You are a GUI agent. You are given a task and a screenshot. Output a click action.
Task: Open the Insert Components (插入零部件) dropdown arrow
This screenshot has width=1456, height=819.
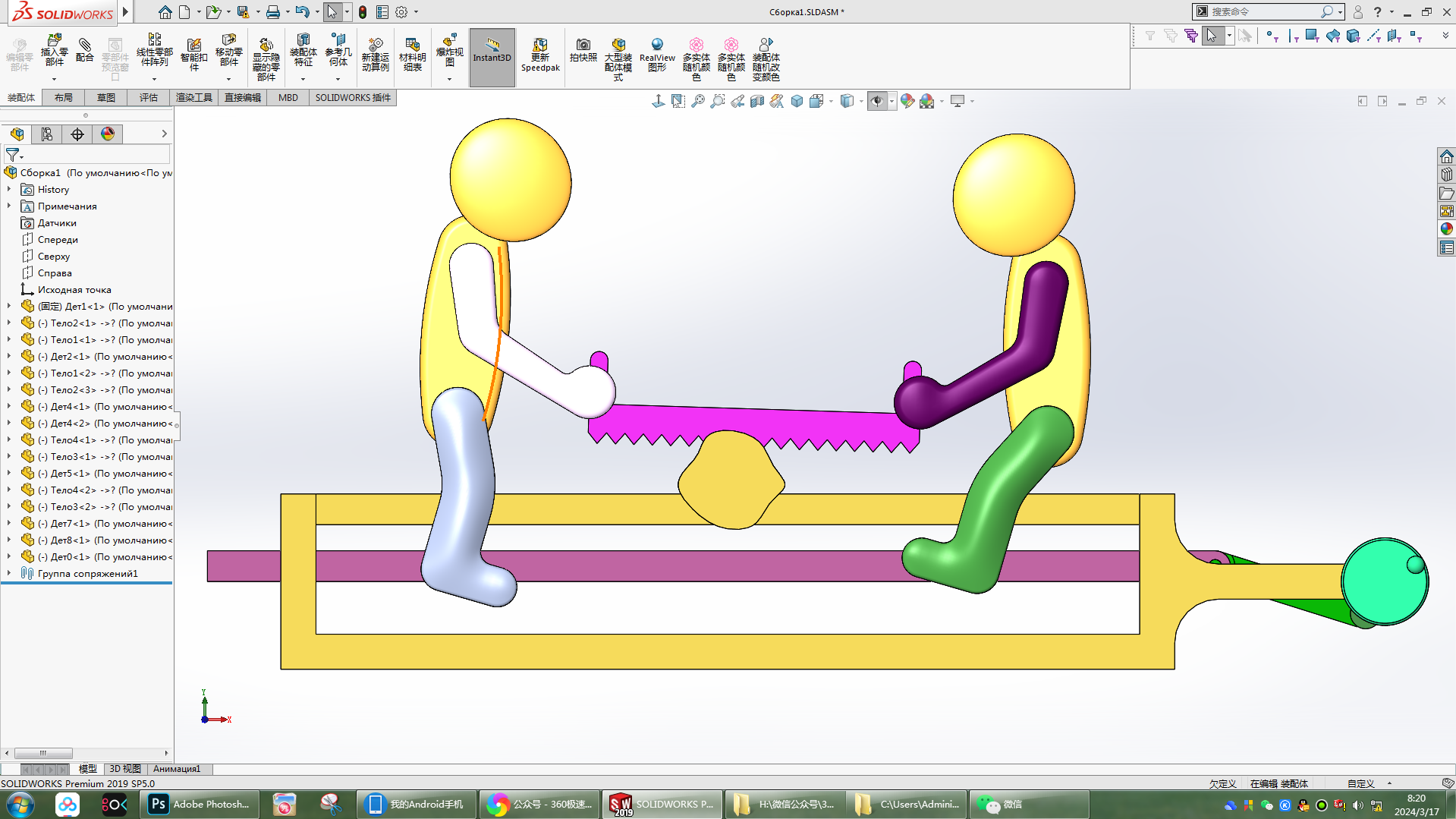pos(54,79)
